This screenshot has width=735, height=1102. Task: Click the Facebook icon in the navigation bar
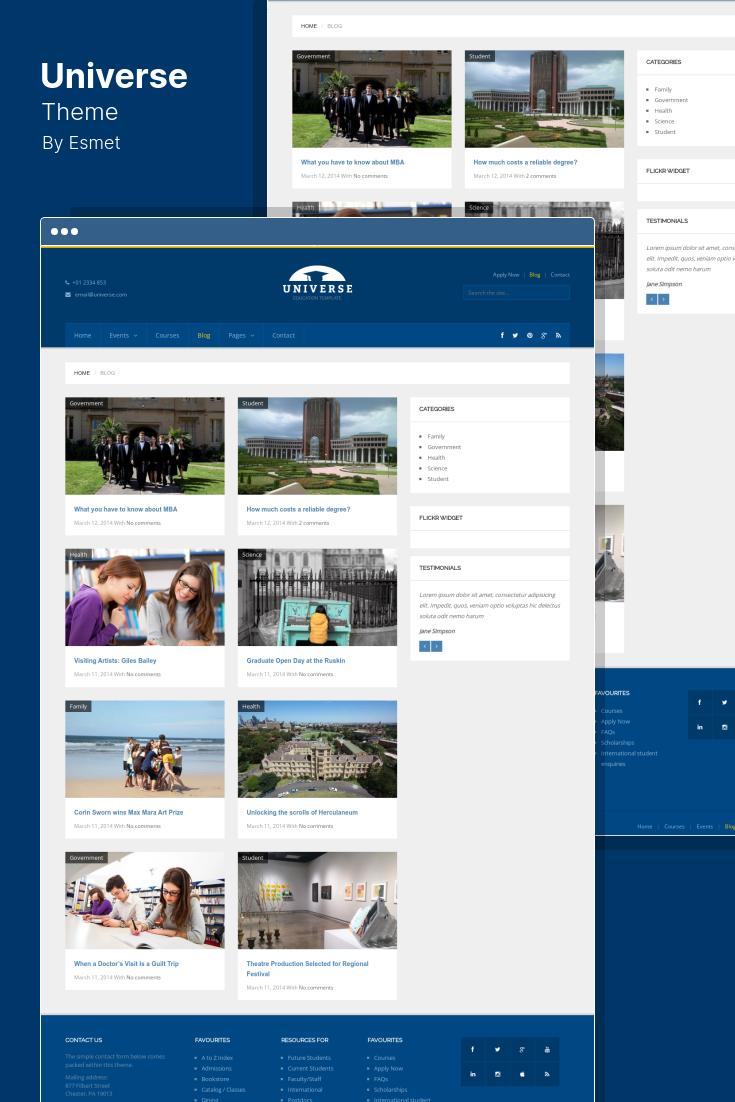502,335
